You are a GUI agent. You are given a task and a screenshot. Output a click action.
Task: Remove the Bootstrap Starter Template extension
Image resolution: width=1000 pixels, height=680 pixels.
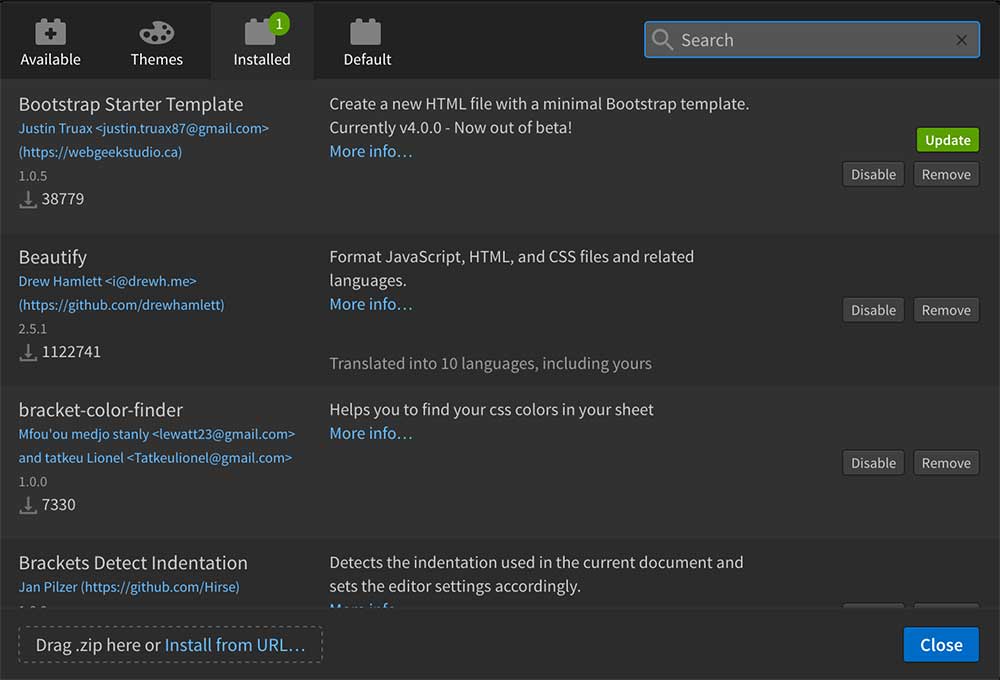(x=946, y=174)
